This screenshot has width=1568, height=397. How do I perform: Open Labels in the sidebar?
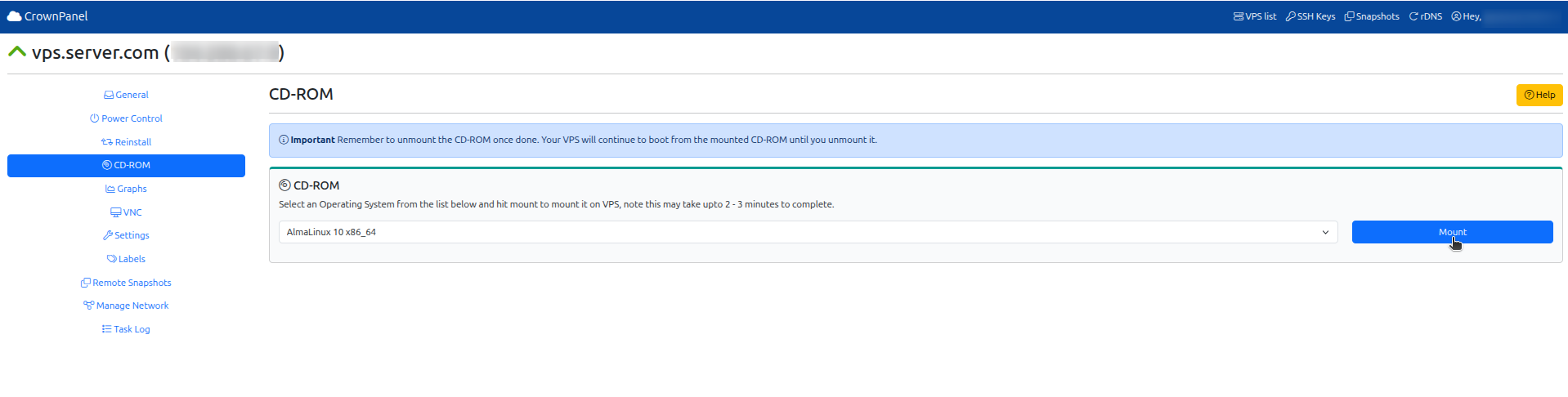126,259
